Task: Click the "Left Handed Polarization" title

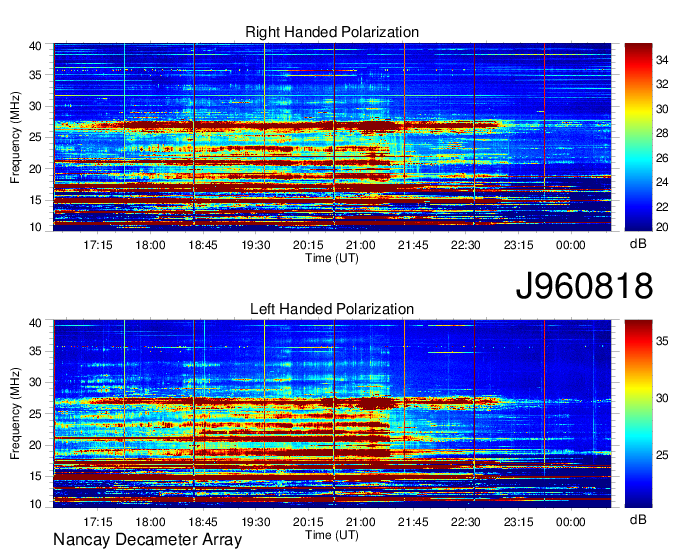Action: point(332,309)
